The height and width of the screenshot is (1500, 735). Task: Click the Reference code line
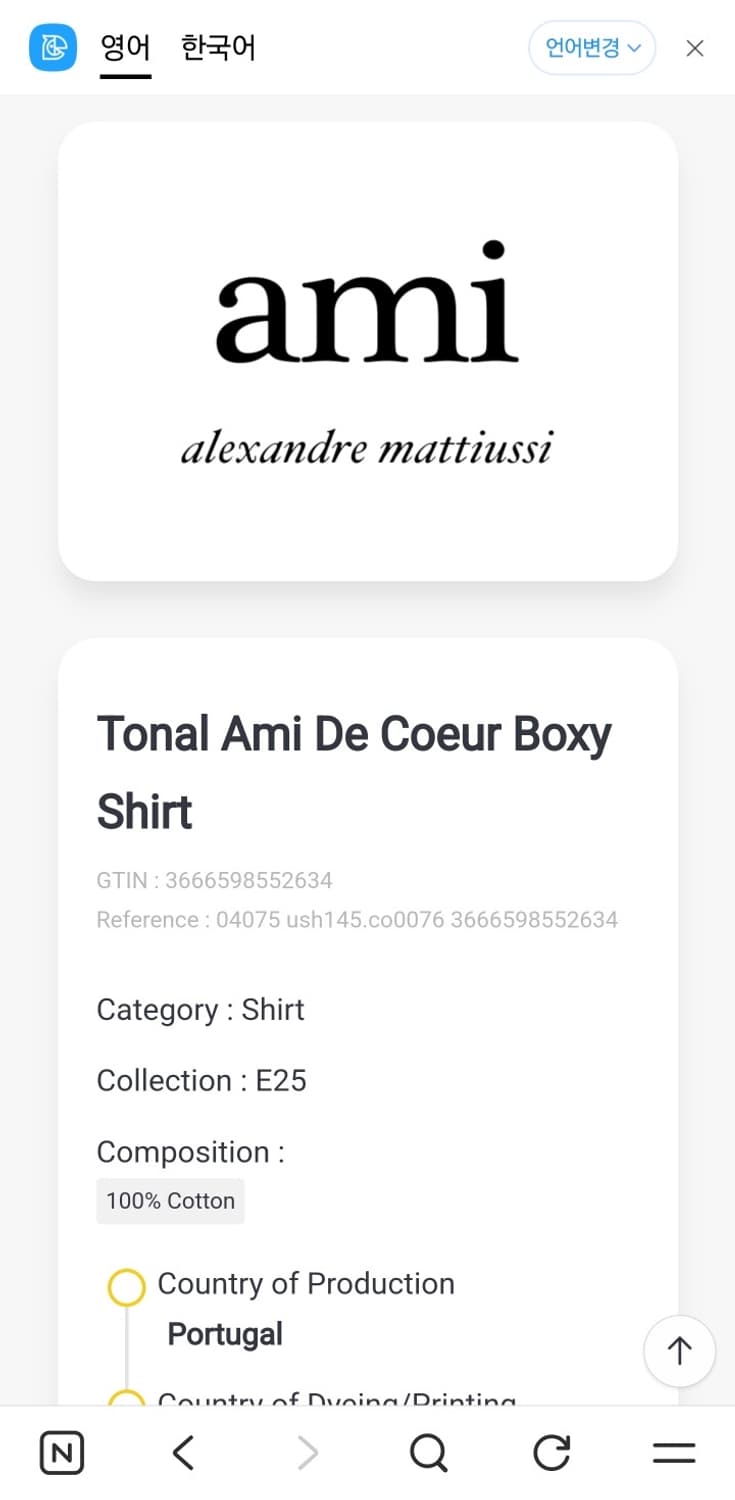pos(357,920)
